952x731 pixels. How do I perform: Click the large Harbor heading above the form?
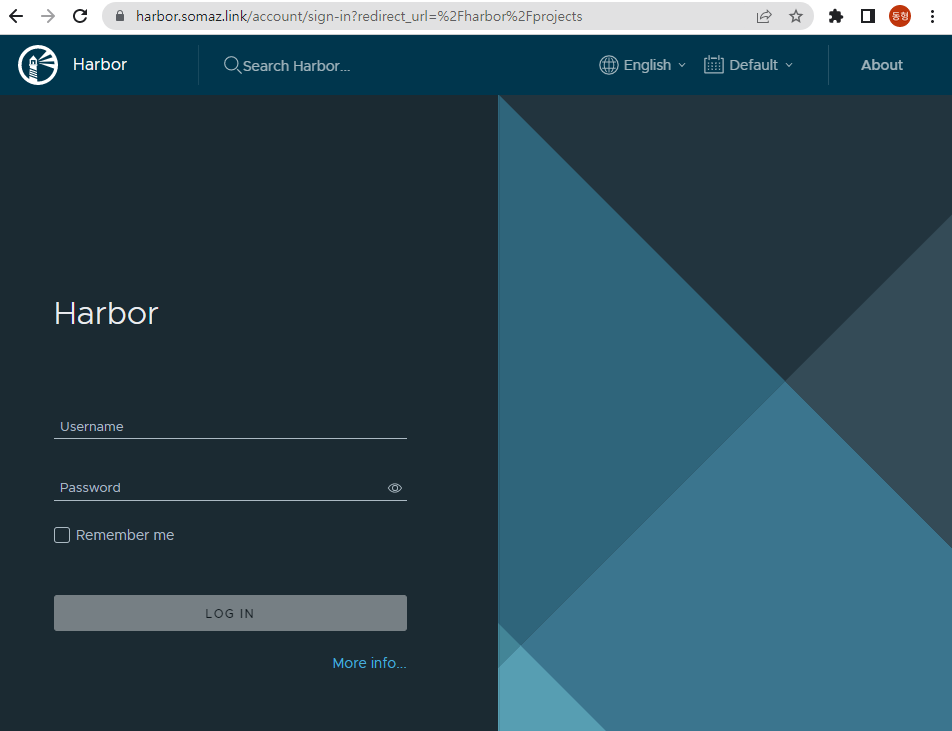coord(106,313)
